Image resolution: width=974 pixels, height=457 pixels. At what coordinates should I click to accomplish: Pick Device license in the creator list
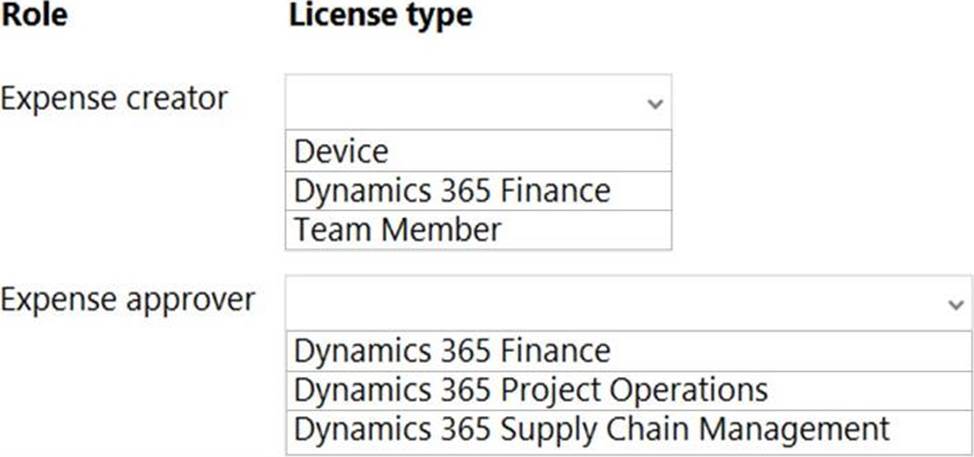pos(478,151)
